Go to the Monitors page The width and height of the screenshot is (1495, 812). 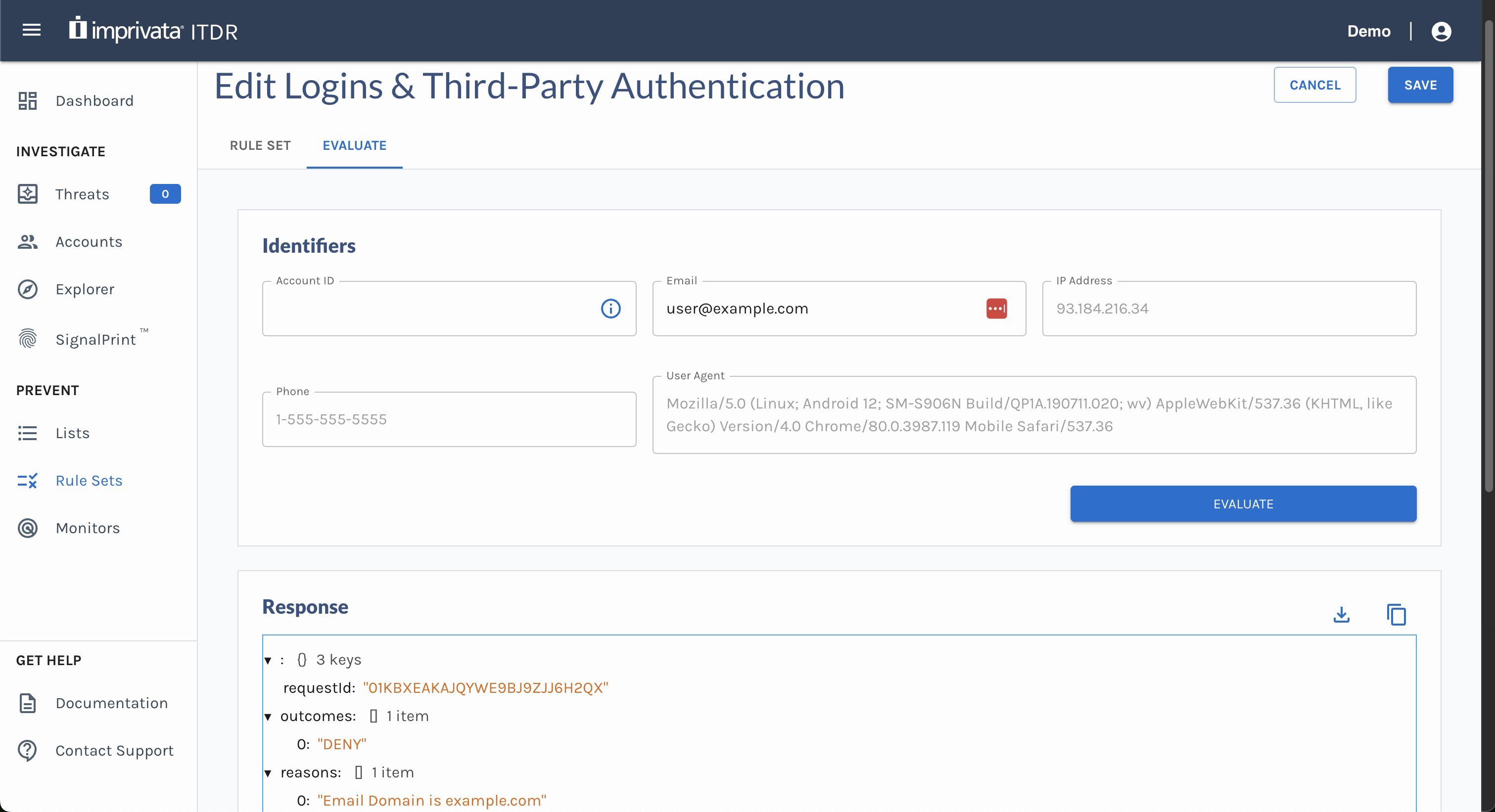point(87,528)
